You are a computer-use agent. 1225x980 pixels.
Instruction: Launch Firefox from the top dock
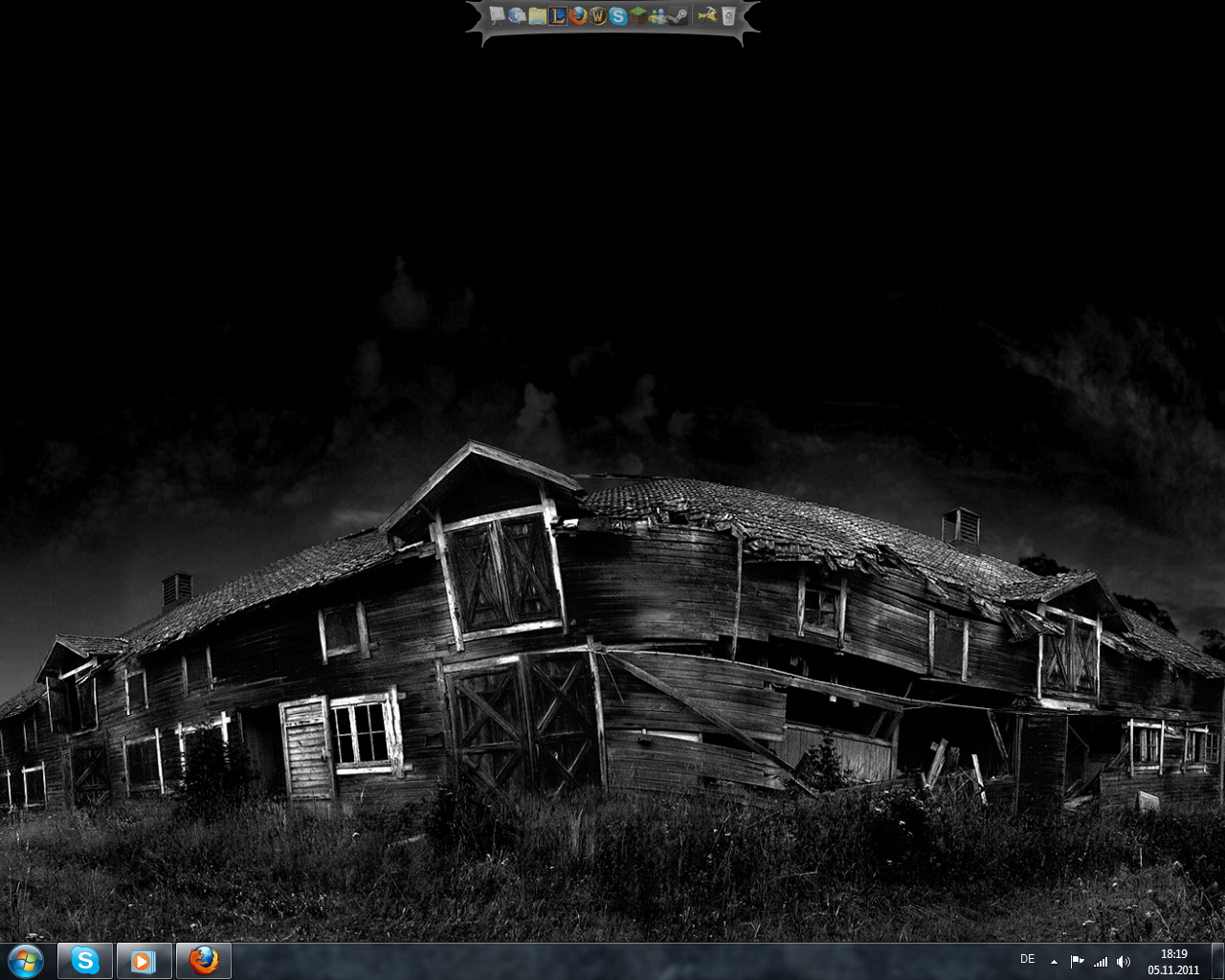(x=577, y=15)
